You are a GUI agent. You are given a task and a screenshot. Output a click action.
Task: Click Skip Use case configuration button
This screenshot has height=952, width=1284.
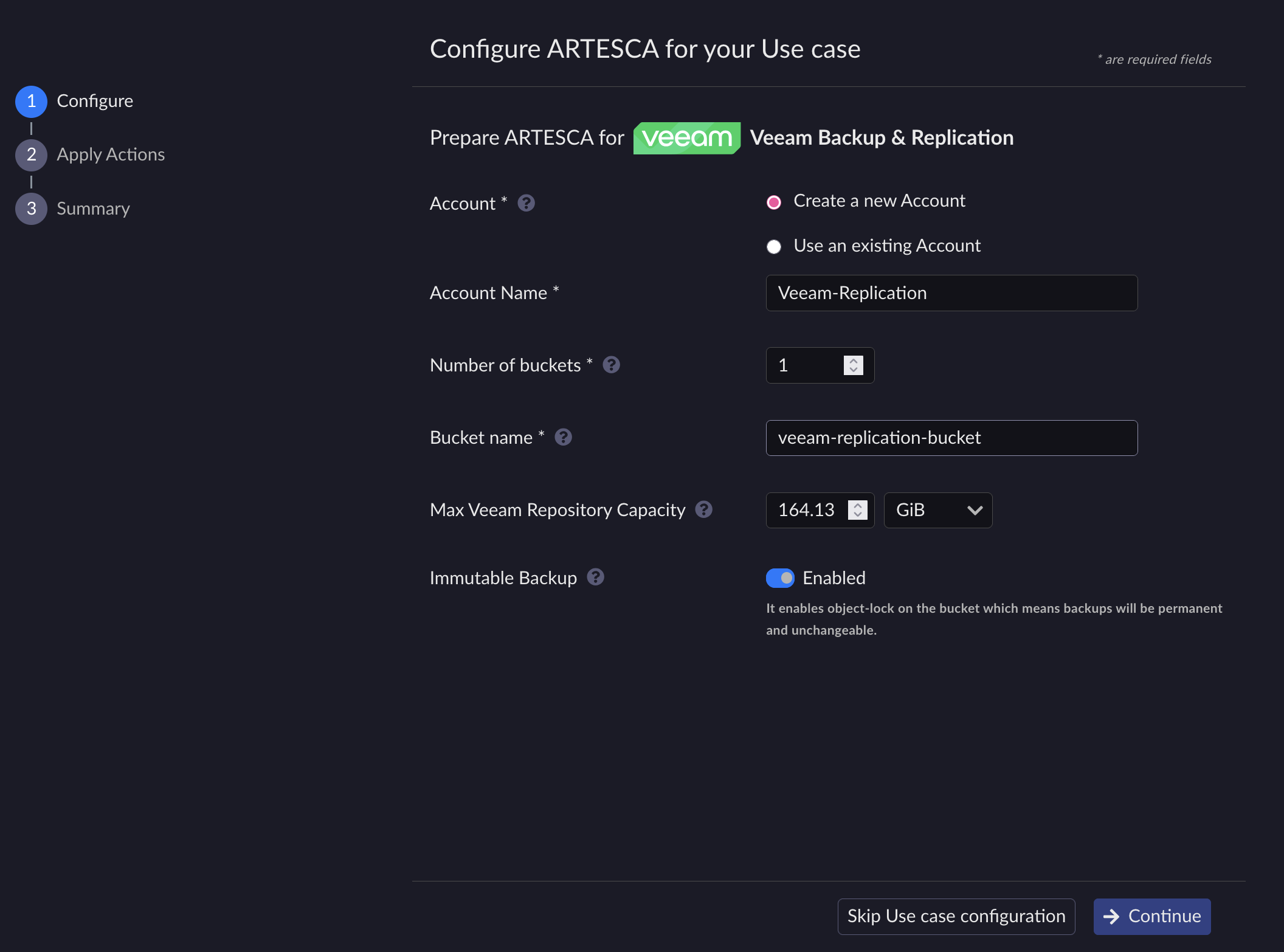click(956, 916)
